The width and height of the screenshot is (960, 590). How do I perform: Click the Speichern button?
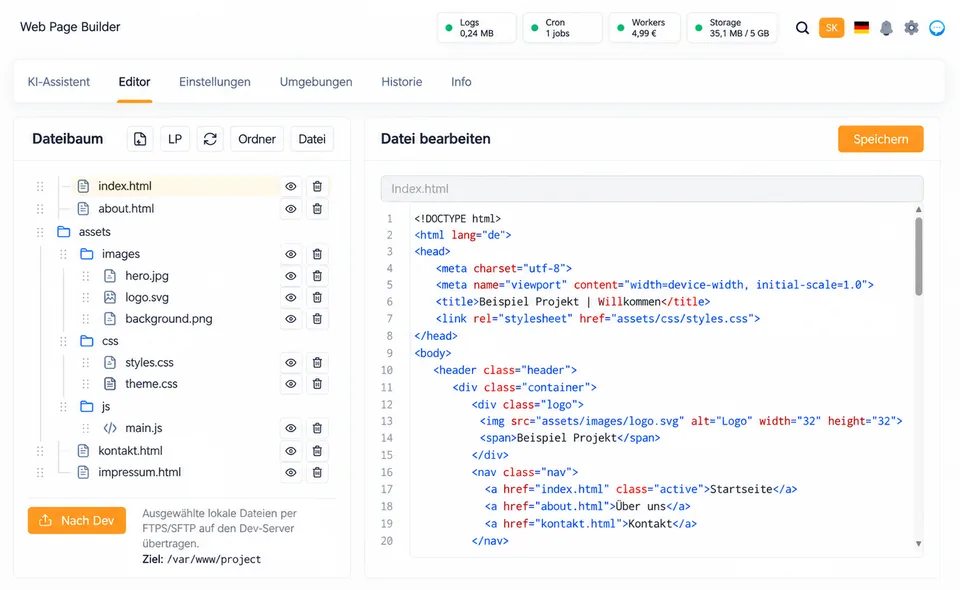point(880,139)
